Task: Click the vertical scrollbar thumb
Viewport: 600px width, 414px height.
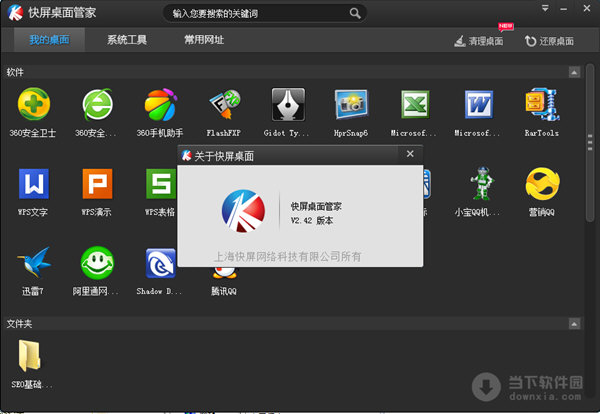Action: pyautogui.click(x=590, y=142)
